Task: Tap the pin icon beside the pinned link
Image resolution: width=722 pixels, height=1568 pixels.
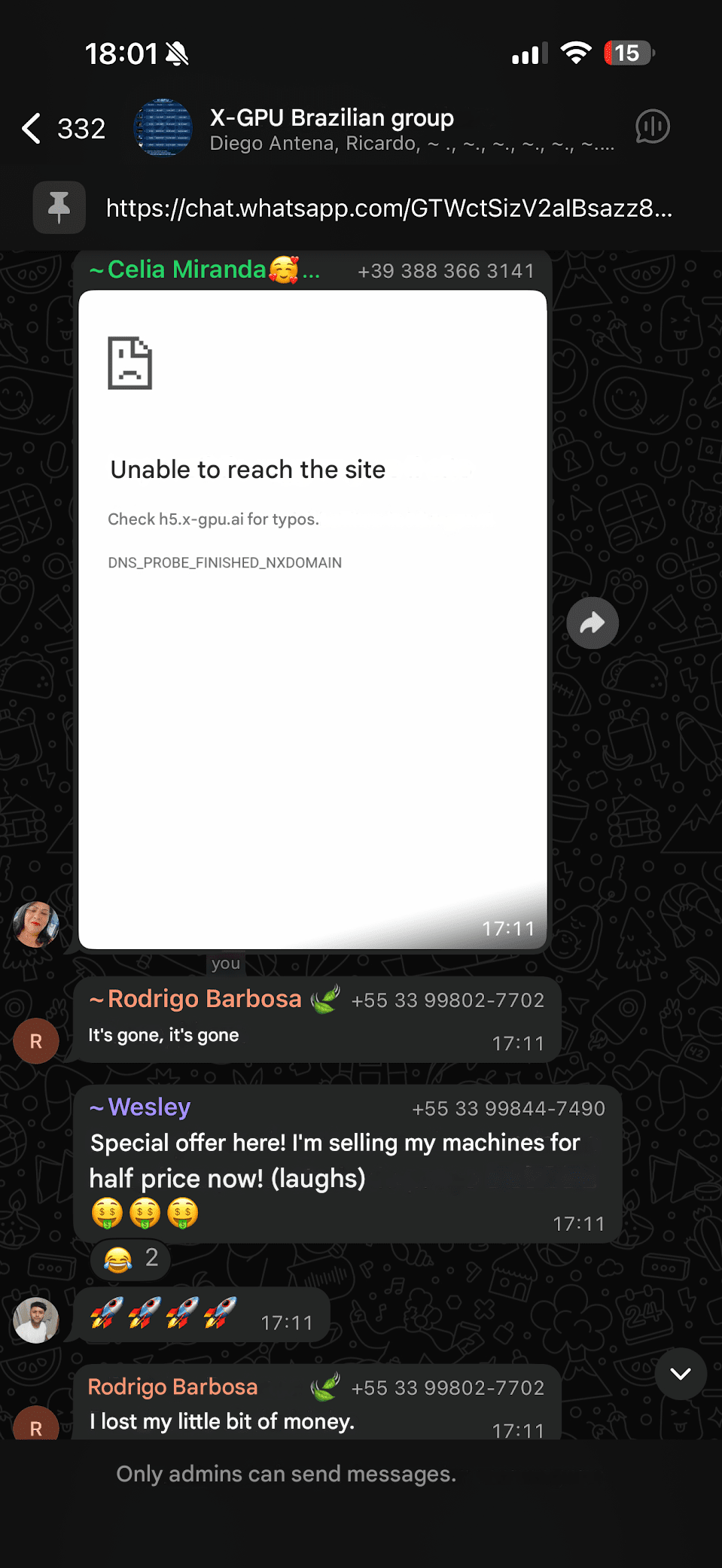Action: (59, 207)
